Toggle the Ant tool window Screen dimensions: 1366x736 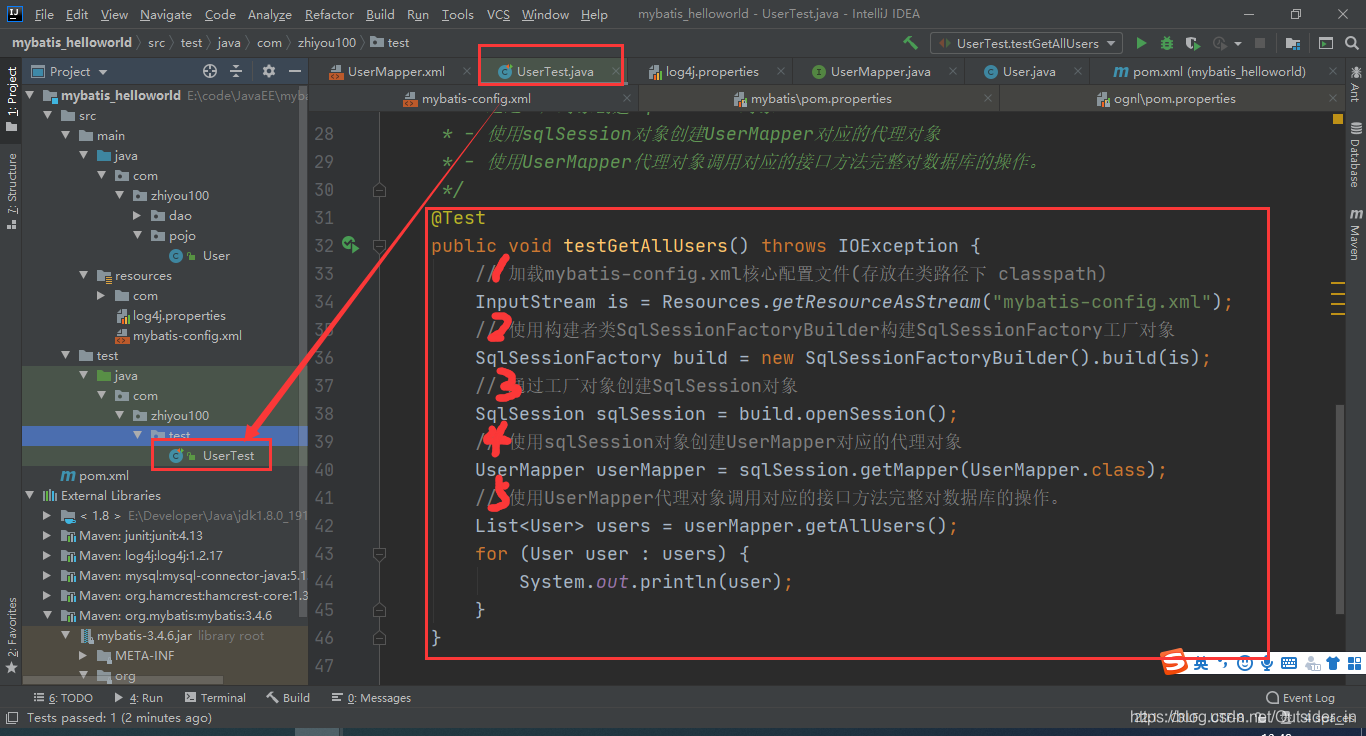point(1355,84)
